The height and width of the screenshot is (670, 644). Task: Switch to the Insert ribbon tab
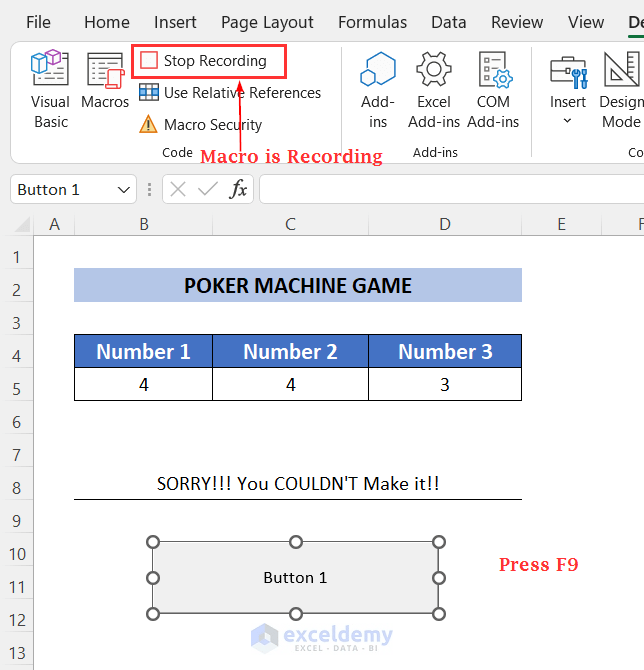[175, 22]
